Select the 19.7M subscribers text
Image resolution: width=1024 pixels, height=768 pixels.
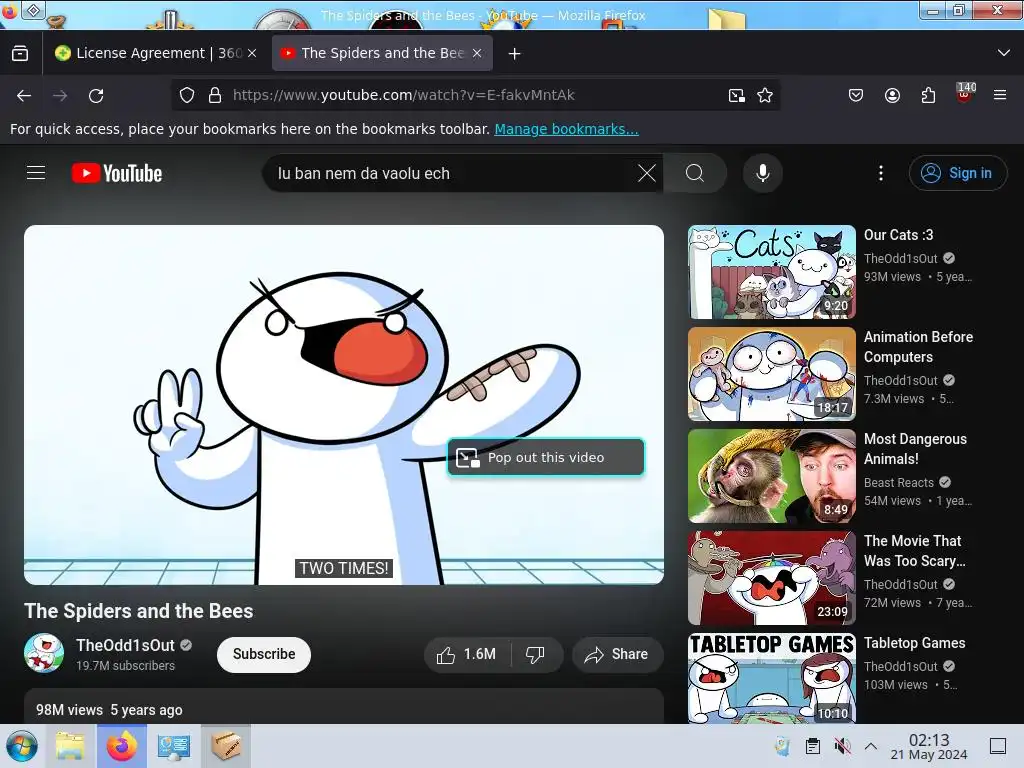[x=125, y=665]
